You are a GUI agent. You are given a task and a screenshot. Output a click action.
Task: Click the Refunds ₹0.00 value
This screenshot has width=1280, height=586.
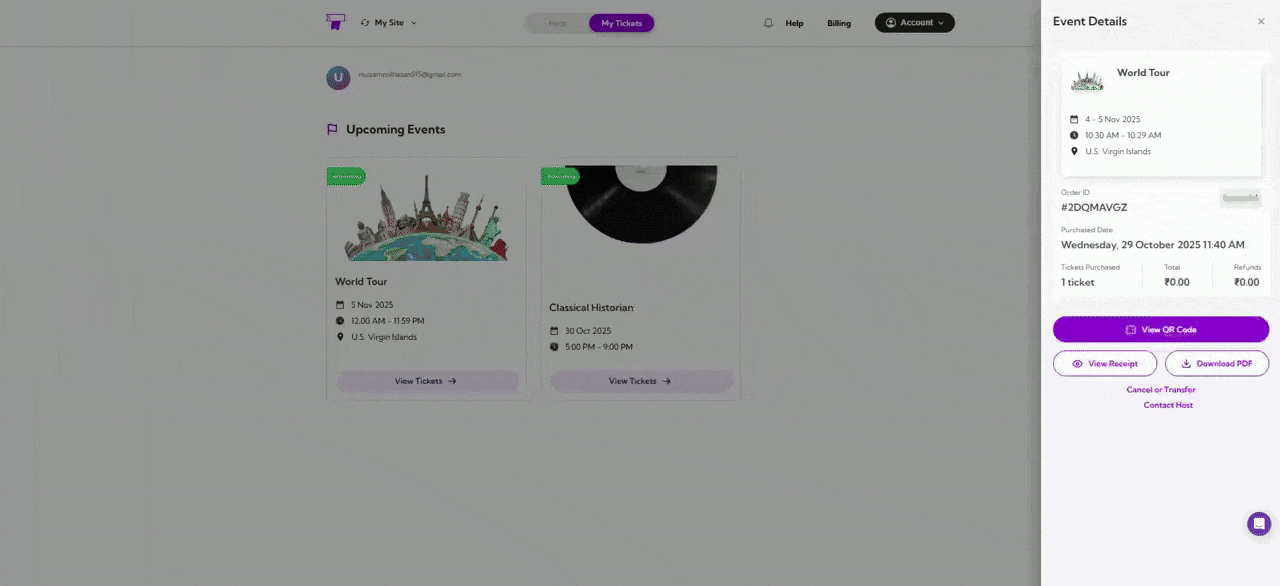click(x=1247, y=282)
